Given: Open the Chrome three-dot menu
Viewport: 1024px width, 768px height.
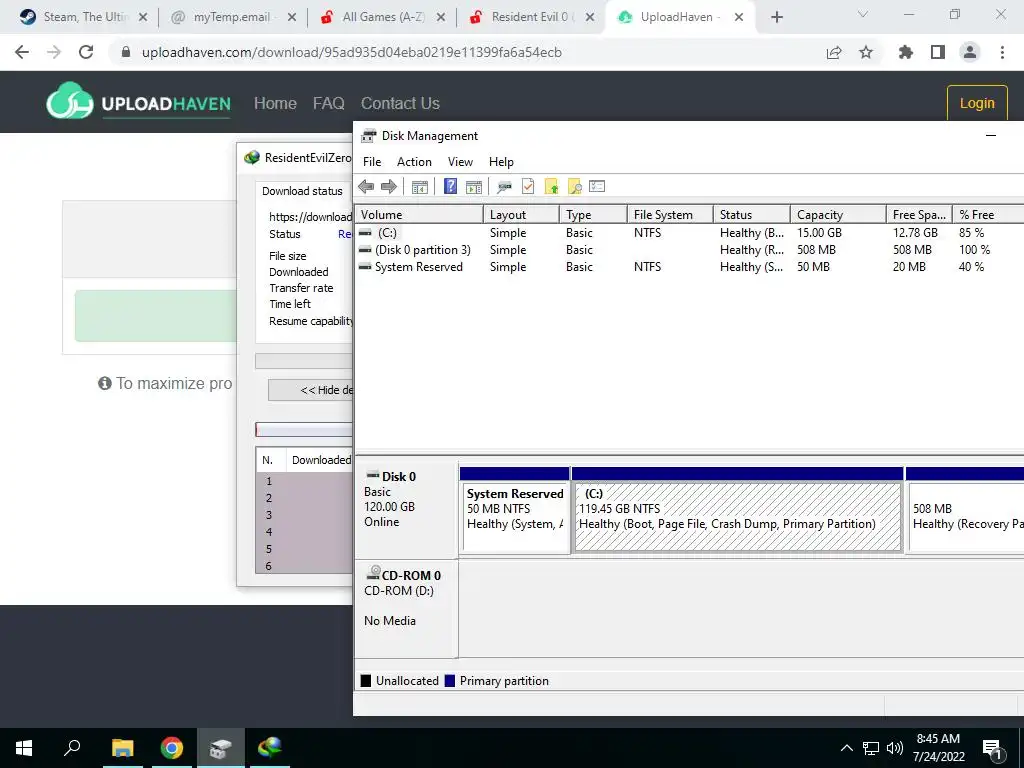Looking at the screenshot, I should (1002, 52).
